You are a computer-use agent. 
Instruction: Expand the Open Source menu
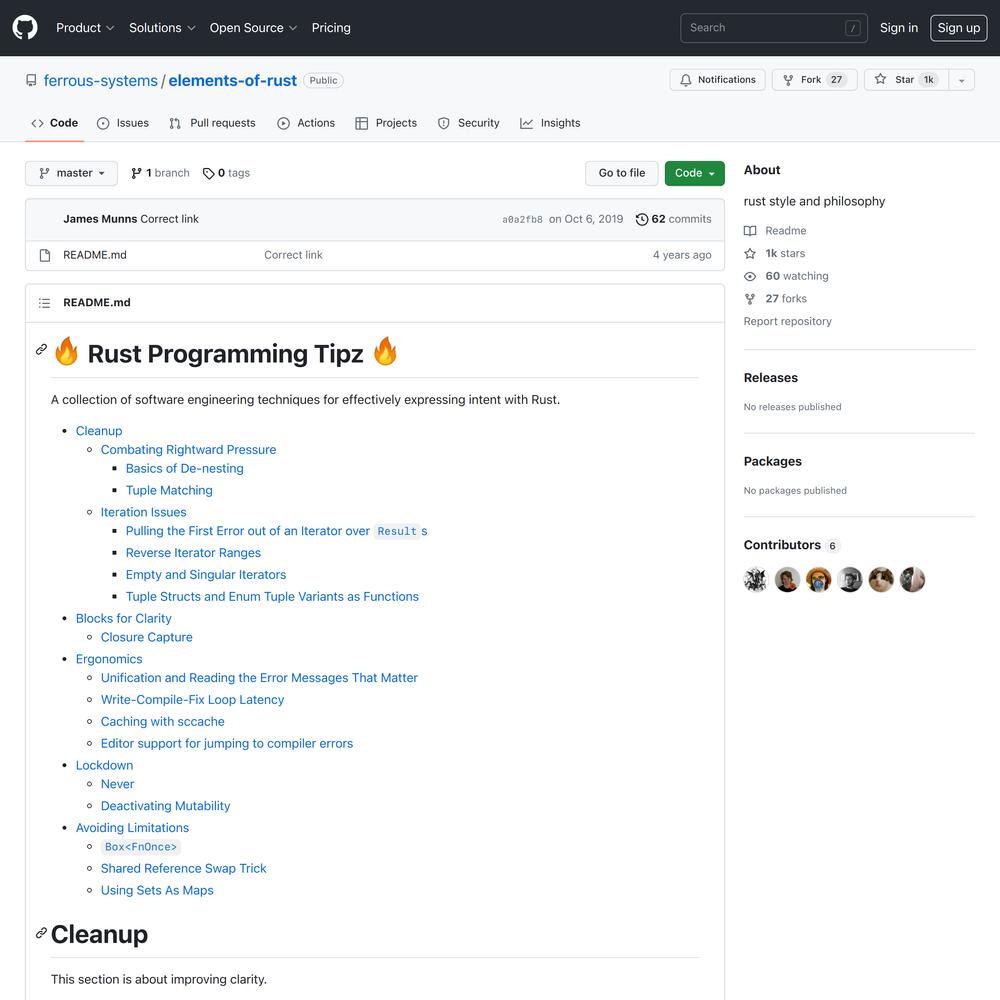coord(253,28)
